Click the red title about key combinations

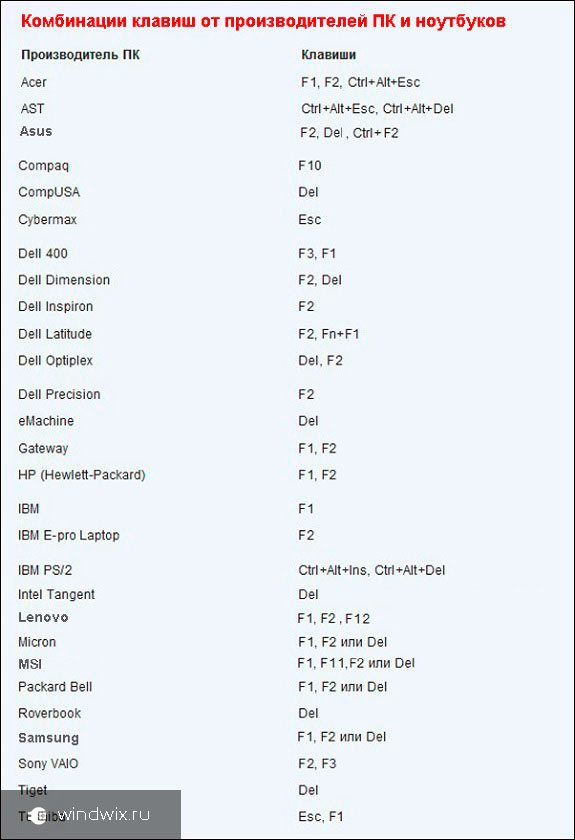(263, 21)
